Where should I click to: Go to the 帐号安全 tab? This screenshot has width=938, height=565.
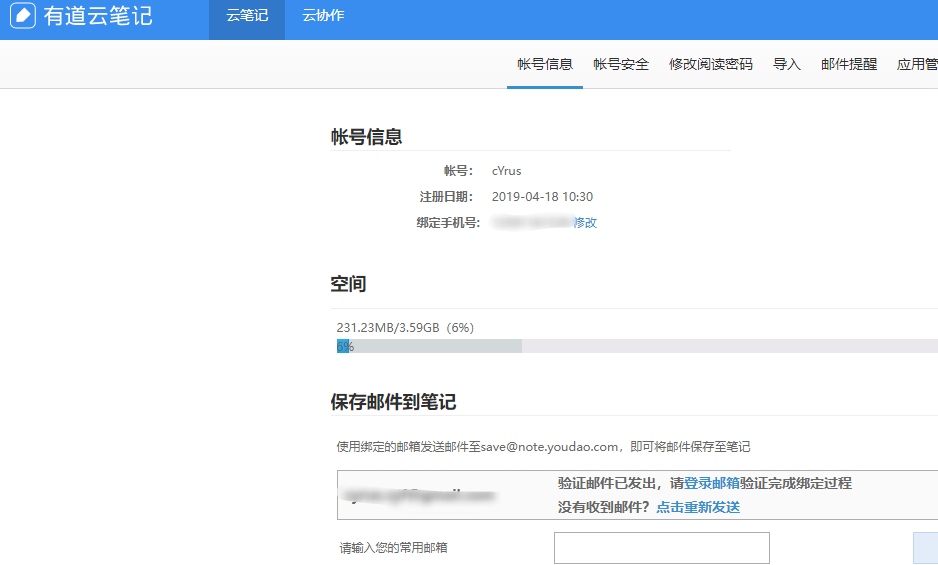tap(621, 64)
